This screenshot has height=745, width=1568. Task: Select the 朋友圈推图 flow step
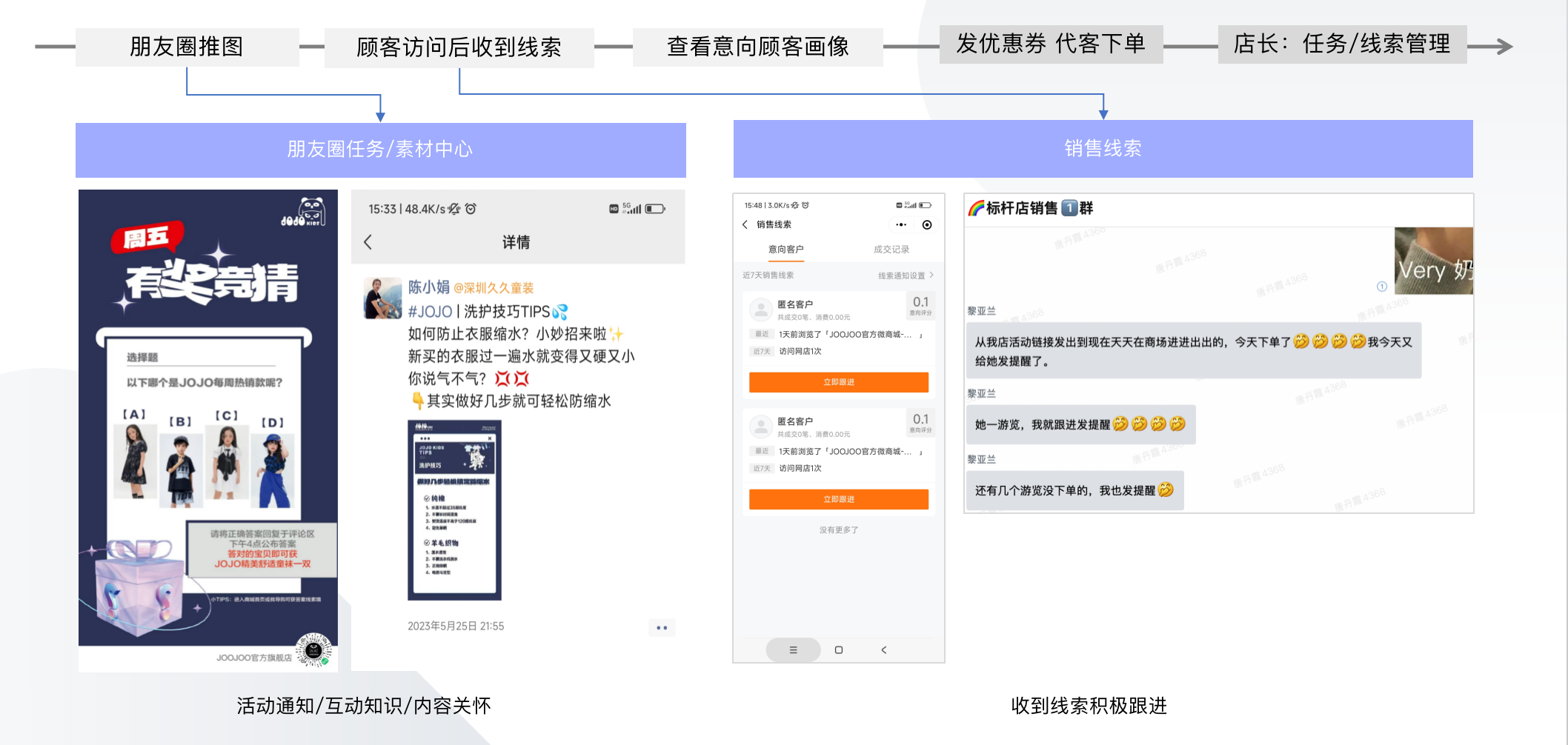tap(187, 47)
